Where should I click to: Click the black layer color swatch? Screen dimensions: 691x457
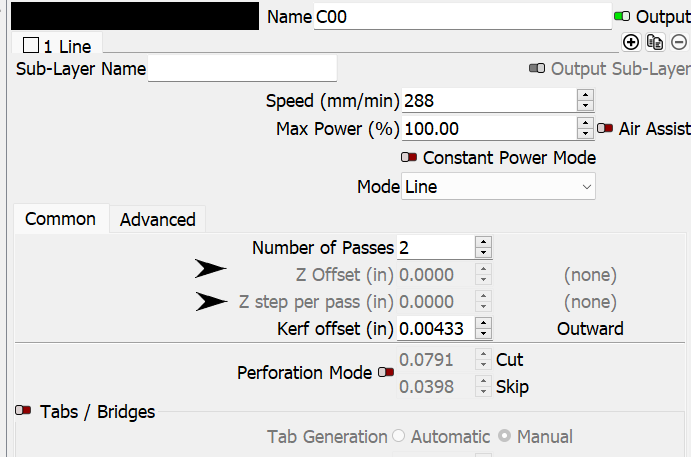135,16
